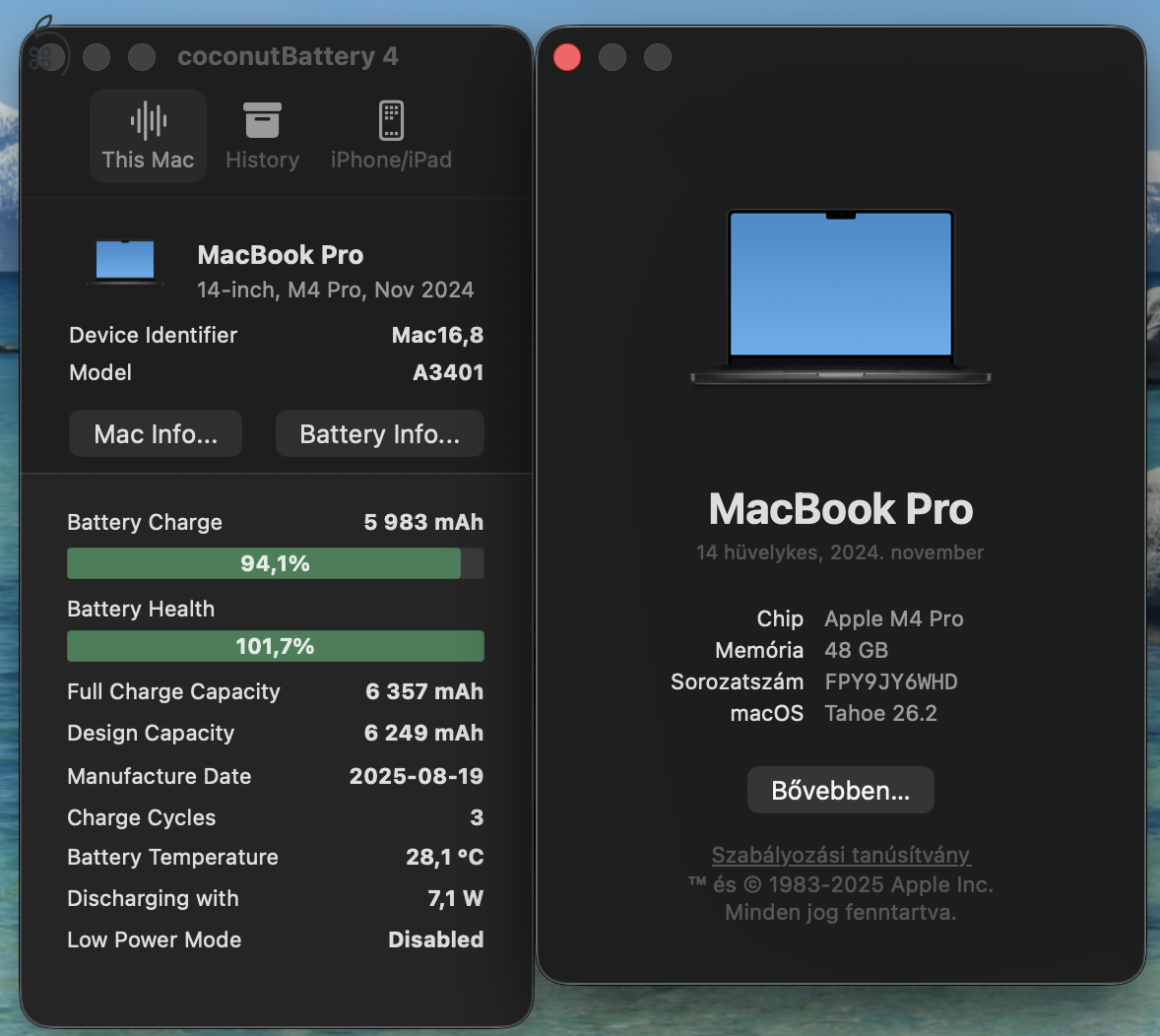Click the iPhone/iPad device icon
This screenshot has width=1160, height=1036.
coord(391,120)
